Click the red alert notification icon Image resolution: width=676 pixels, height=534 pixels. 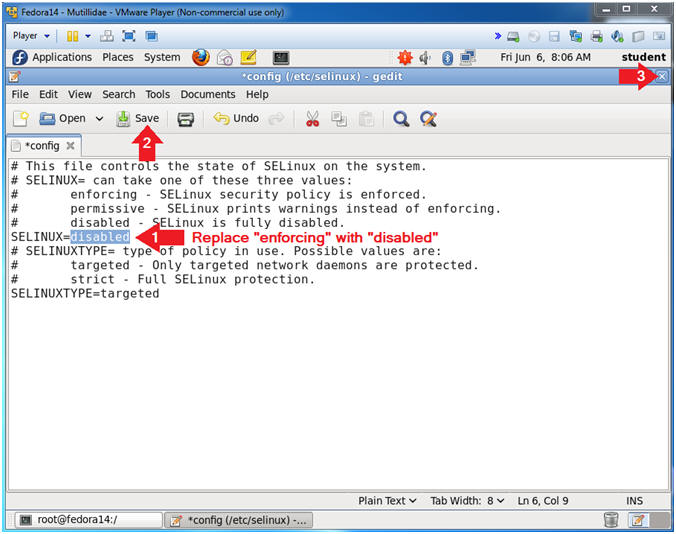405,57
